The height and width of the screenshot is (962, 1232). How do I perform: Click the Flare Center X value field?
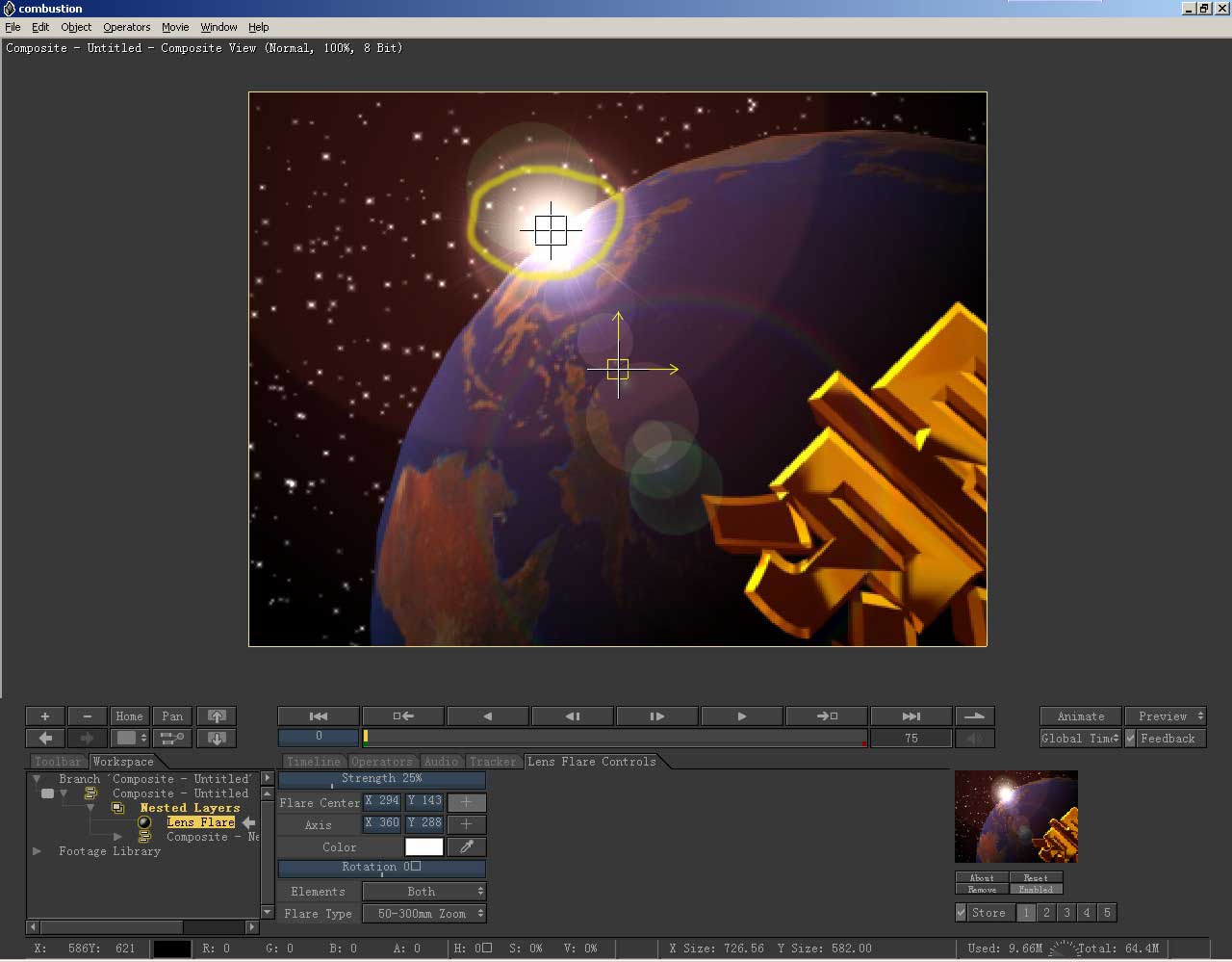[x=382, y=801]
